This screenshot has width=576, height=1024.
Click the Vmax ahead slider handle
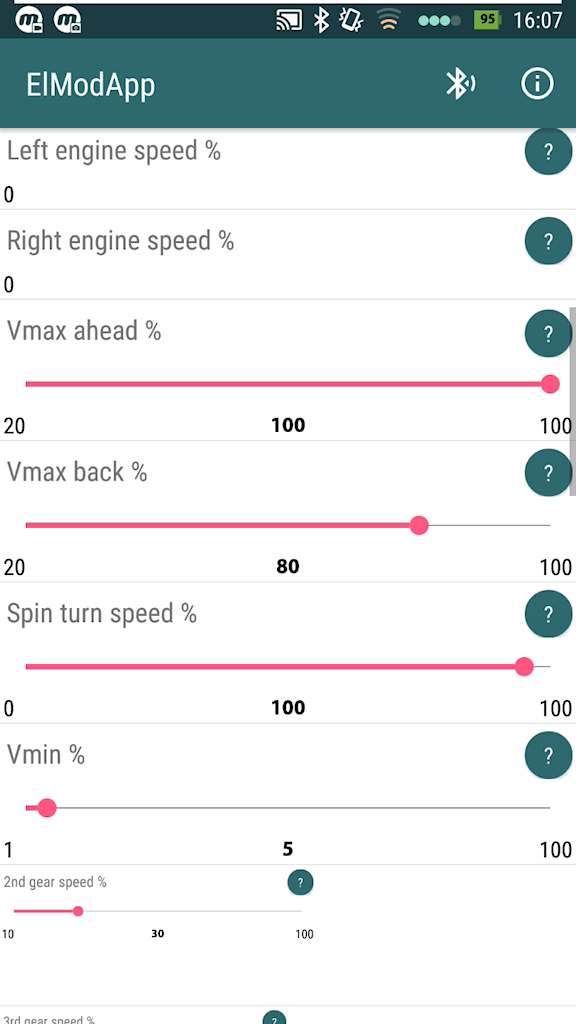551,384
